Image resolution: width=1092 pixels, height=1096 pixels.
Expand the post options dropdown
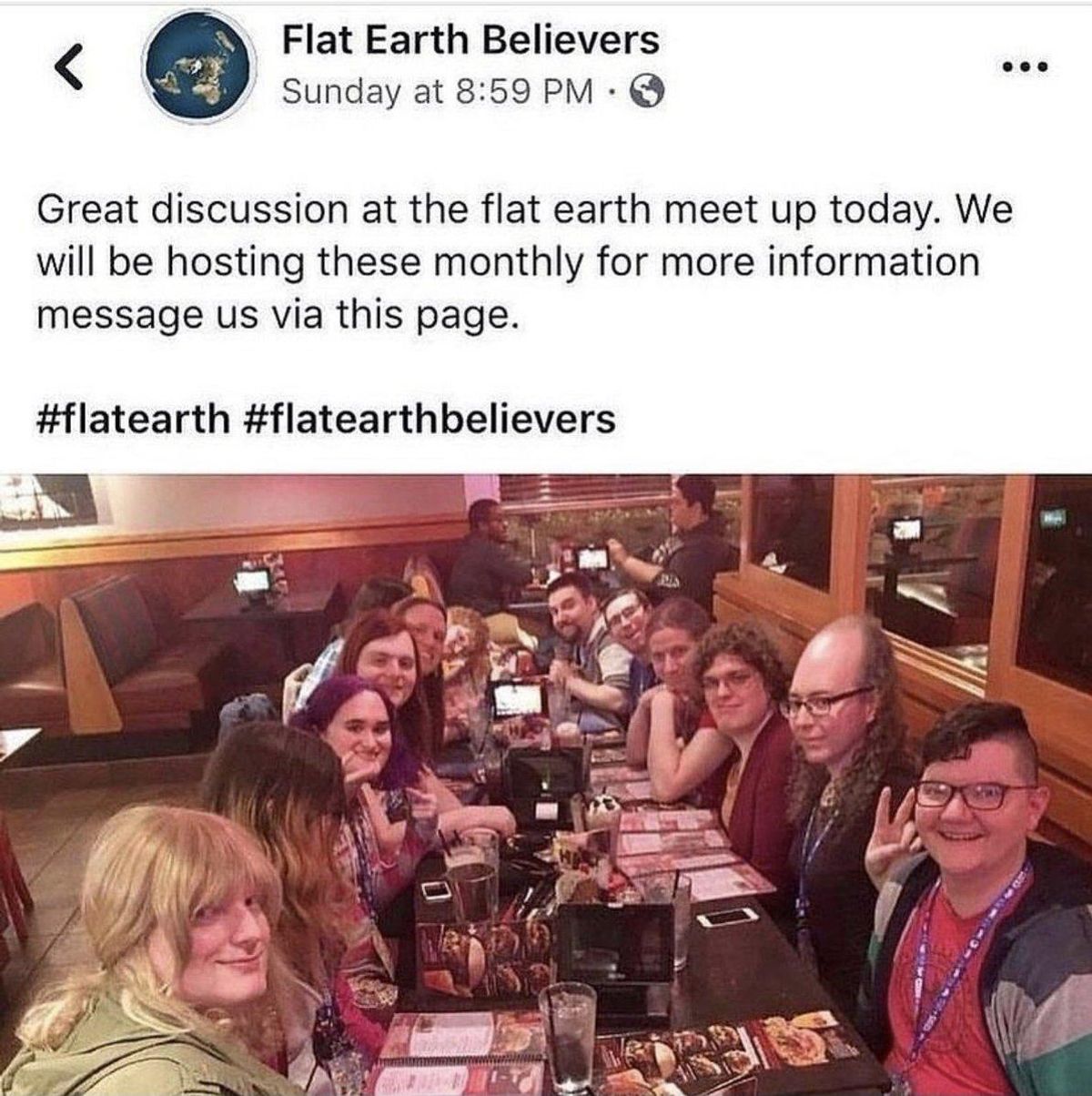click(1026, 66)
